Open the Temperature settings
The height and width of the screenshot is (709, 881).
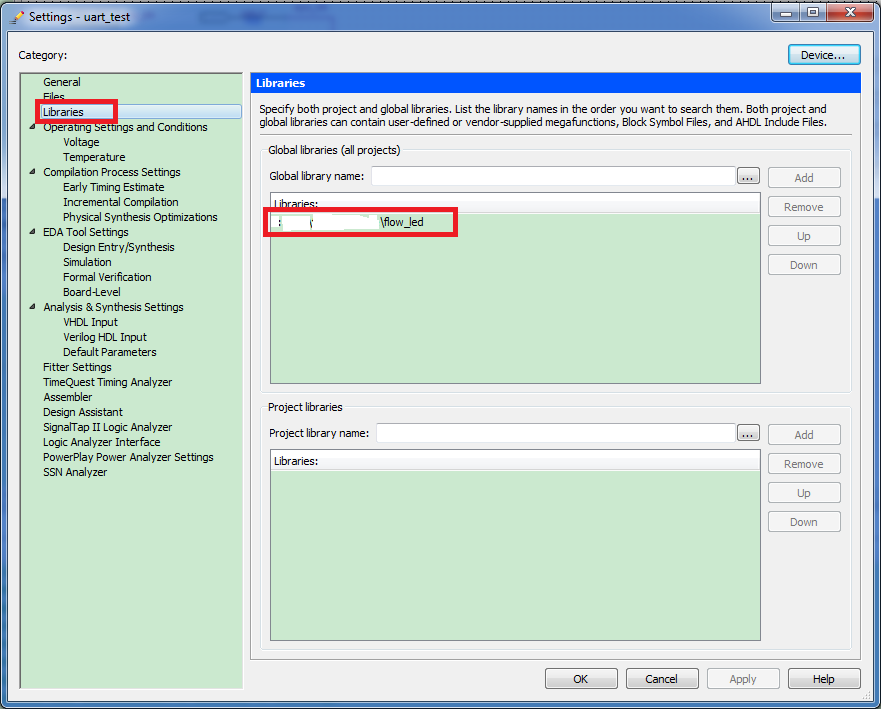coord(94,157)
